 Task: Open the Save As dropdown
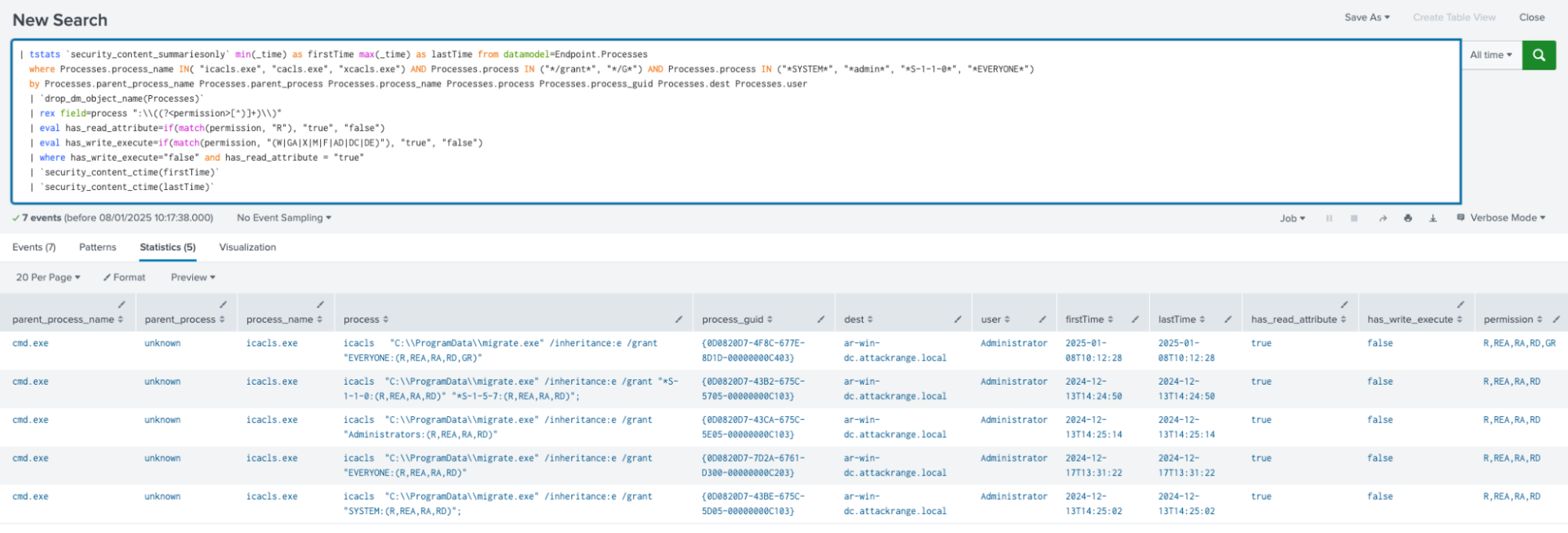click(1367, 17)
